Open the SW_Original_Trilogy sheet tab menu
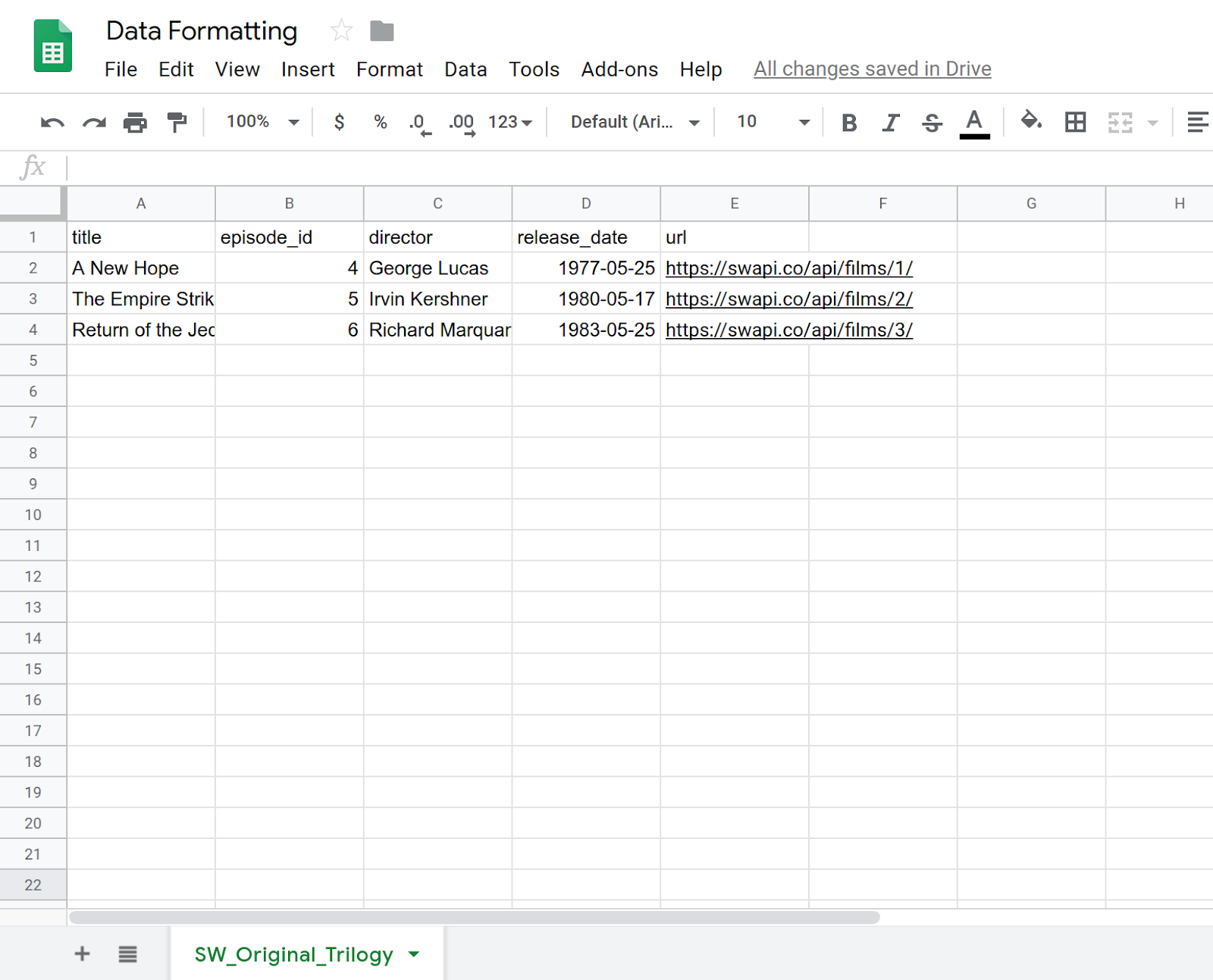The height and width of the screenshot is (980, 1213). (414, 954)
